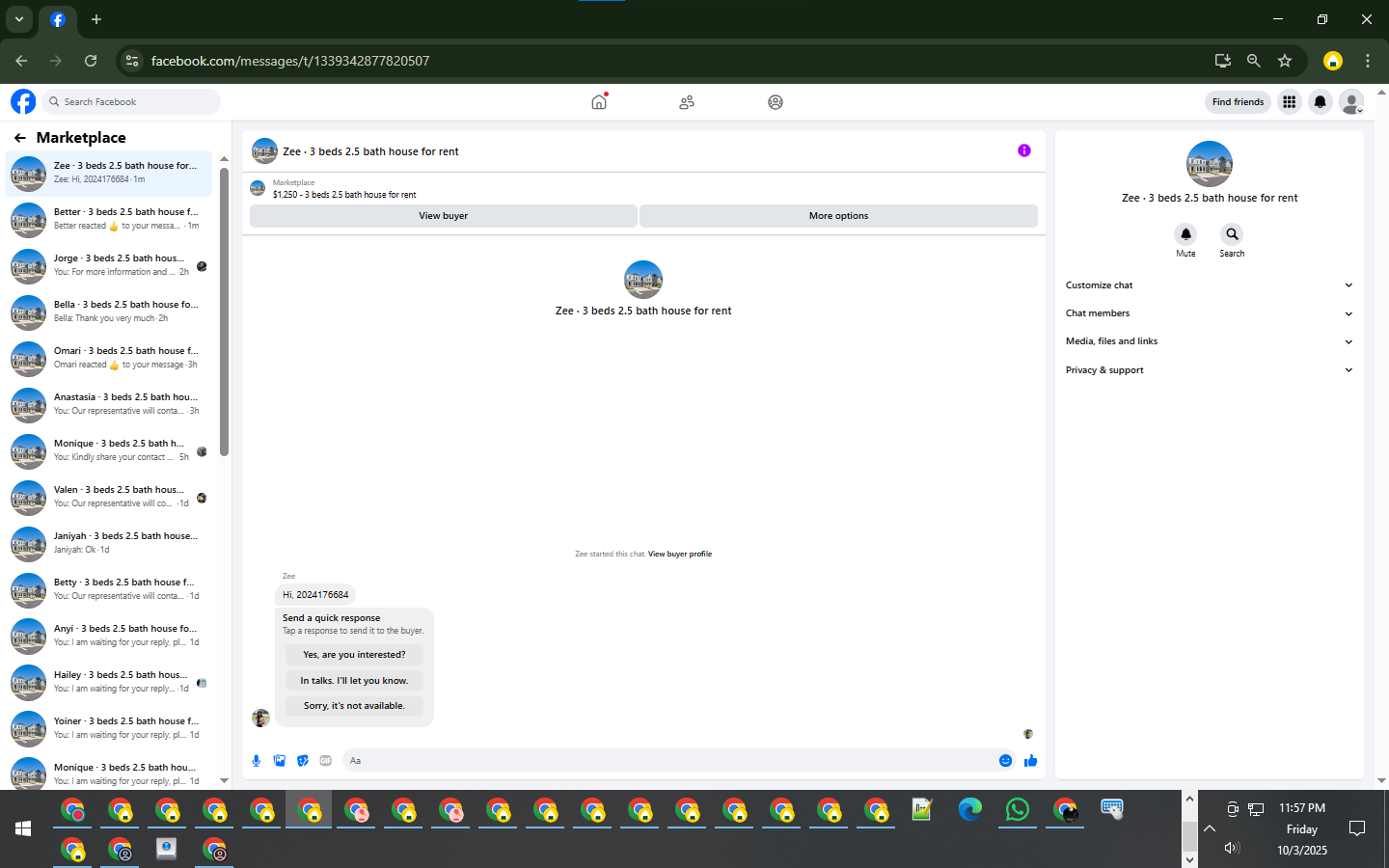Send quick response "Sorry, it's not available."
1389x868 pixels.
tap(354, 706)
